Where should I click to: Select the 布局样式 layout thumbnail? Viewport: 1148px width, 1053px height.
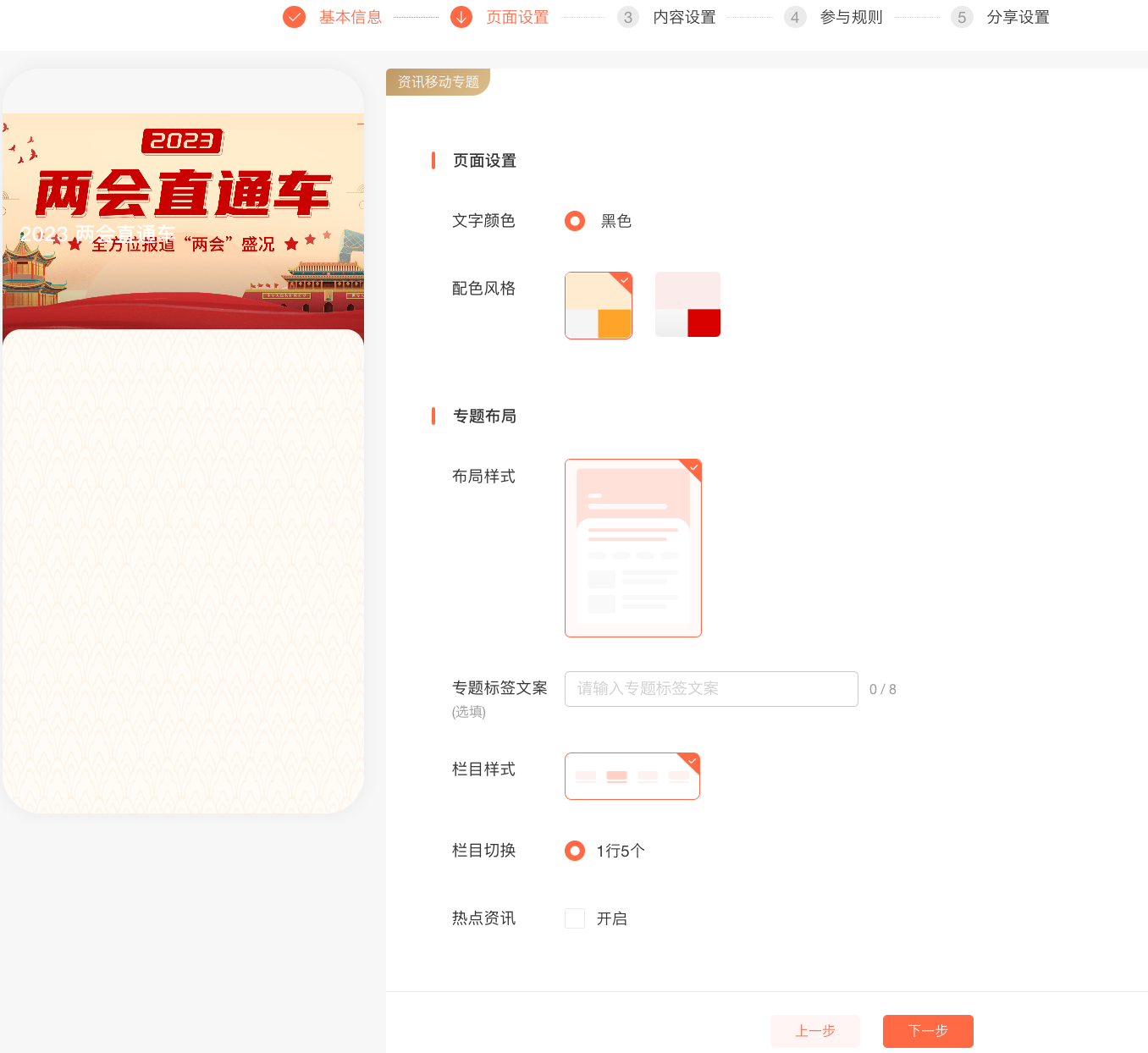(633, 548)
